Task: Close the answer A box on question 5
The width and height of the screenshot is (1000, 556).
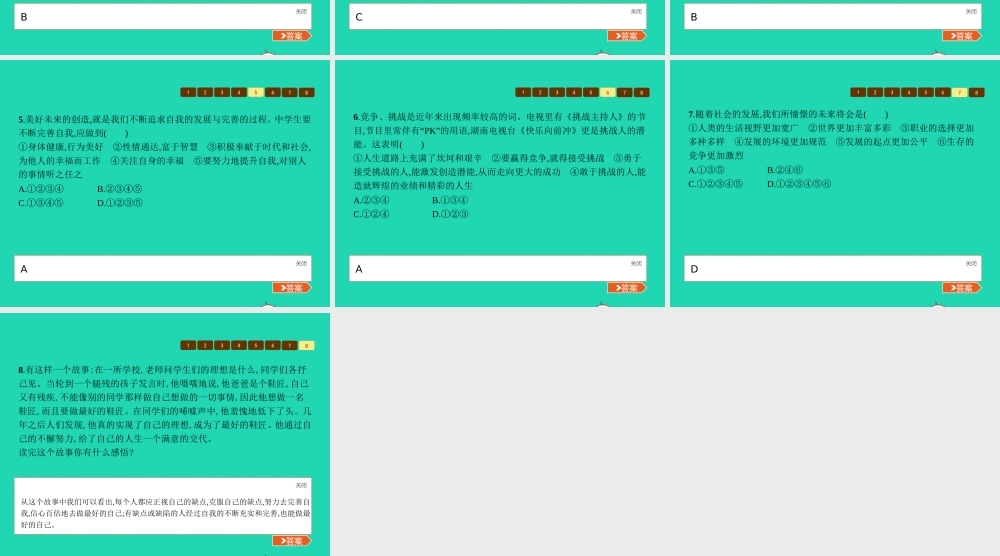Action: (x=301, y=263)
